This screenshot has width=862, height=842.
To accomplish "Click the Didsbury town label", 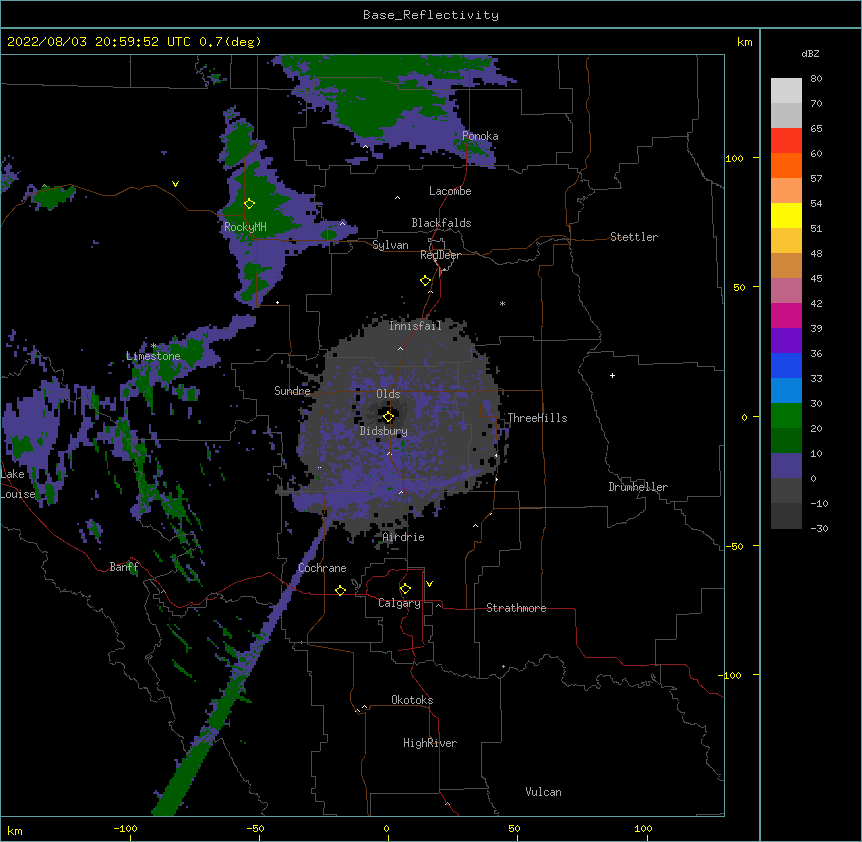I will point(384,431).
